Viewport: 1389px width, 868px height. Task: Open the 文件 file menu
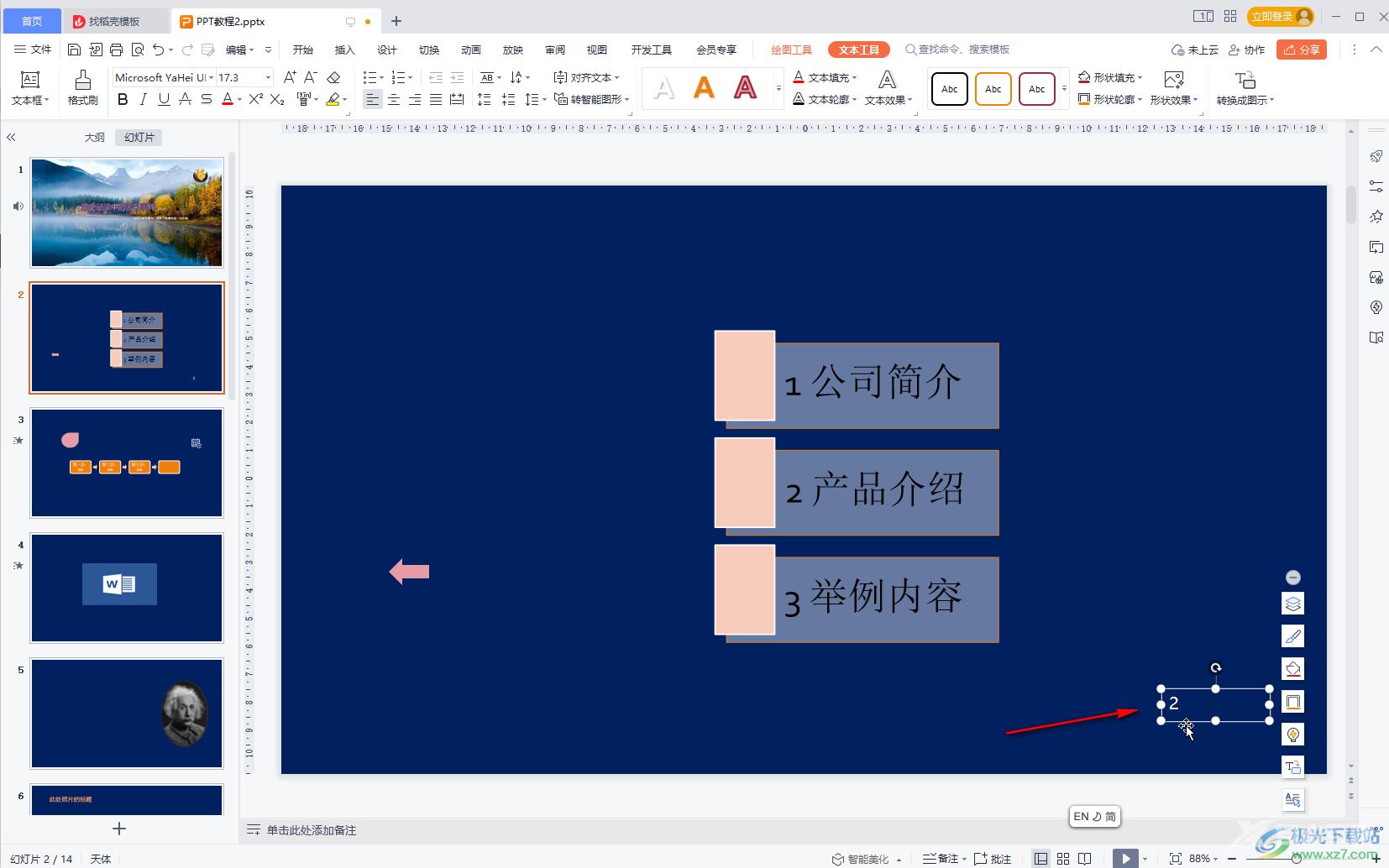[33, 50]
